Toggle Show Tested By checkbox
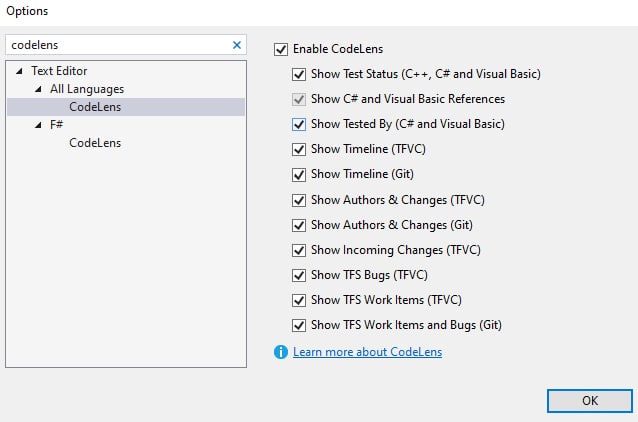638x422 pixels. (x=299, y=124)
